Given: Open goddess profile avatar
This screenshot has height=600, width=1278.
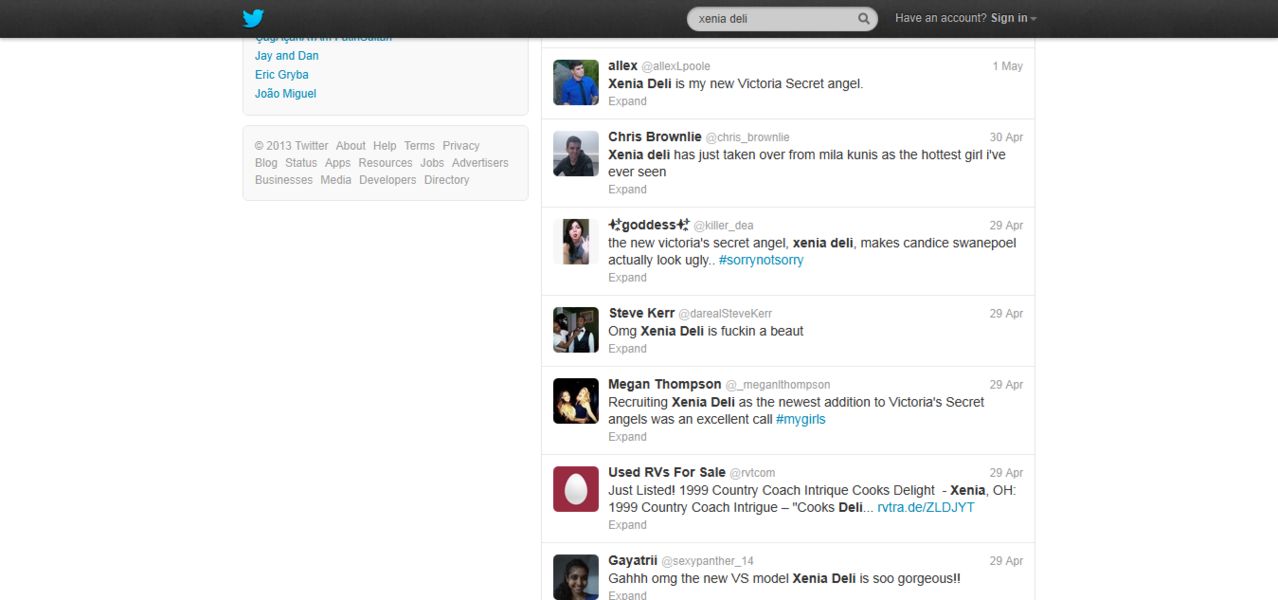Looking at the screenshot, I should [x=576, y=241].
